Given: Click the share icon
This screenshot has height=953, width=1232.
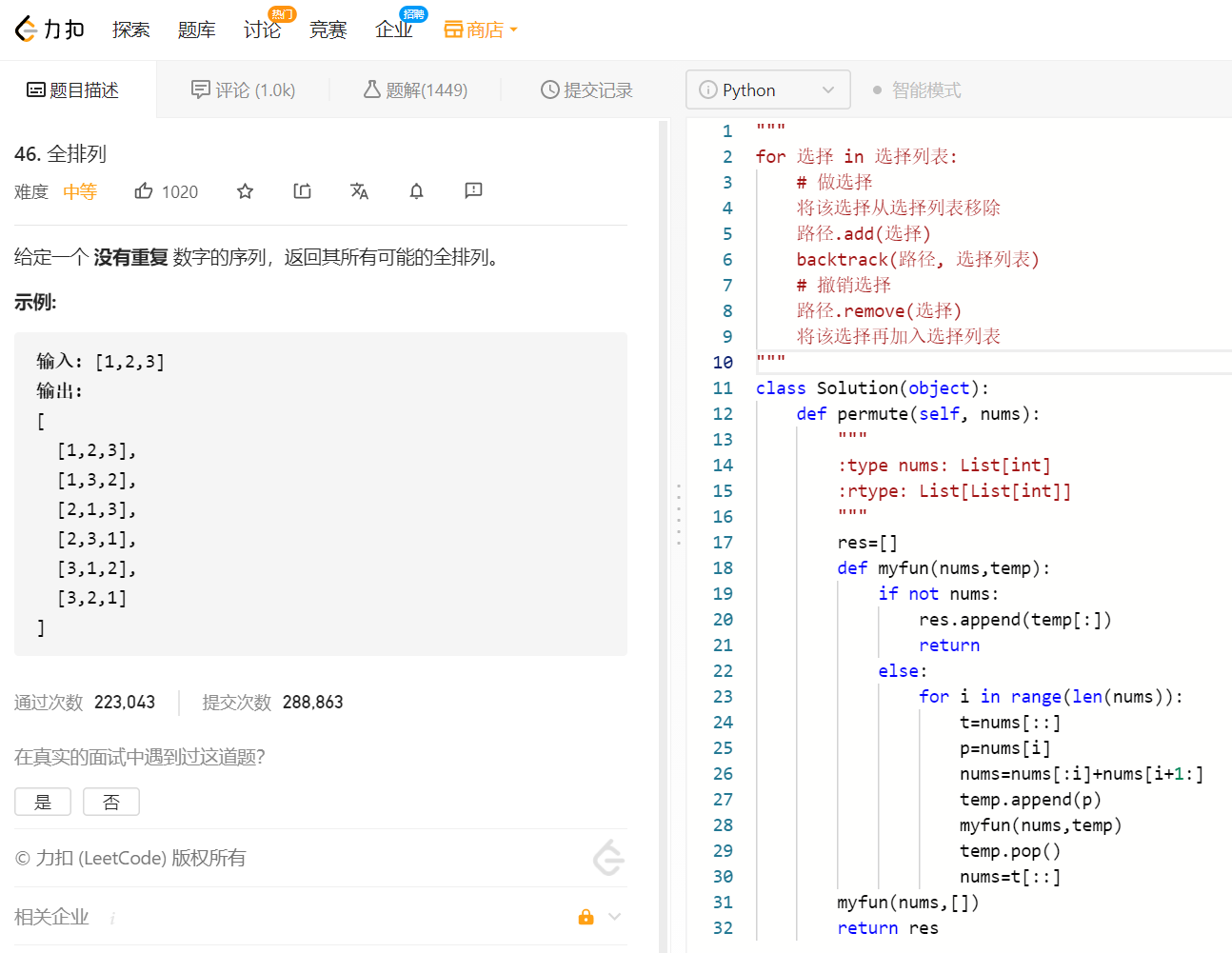Looking at the screenshot, I should click(x=302, y=191).
